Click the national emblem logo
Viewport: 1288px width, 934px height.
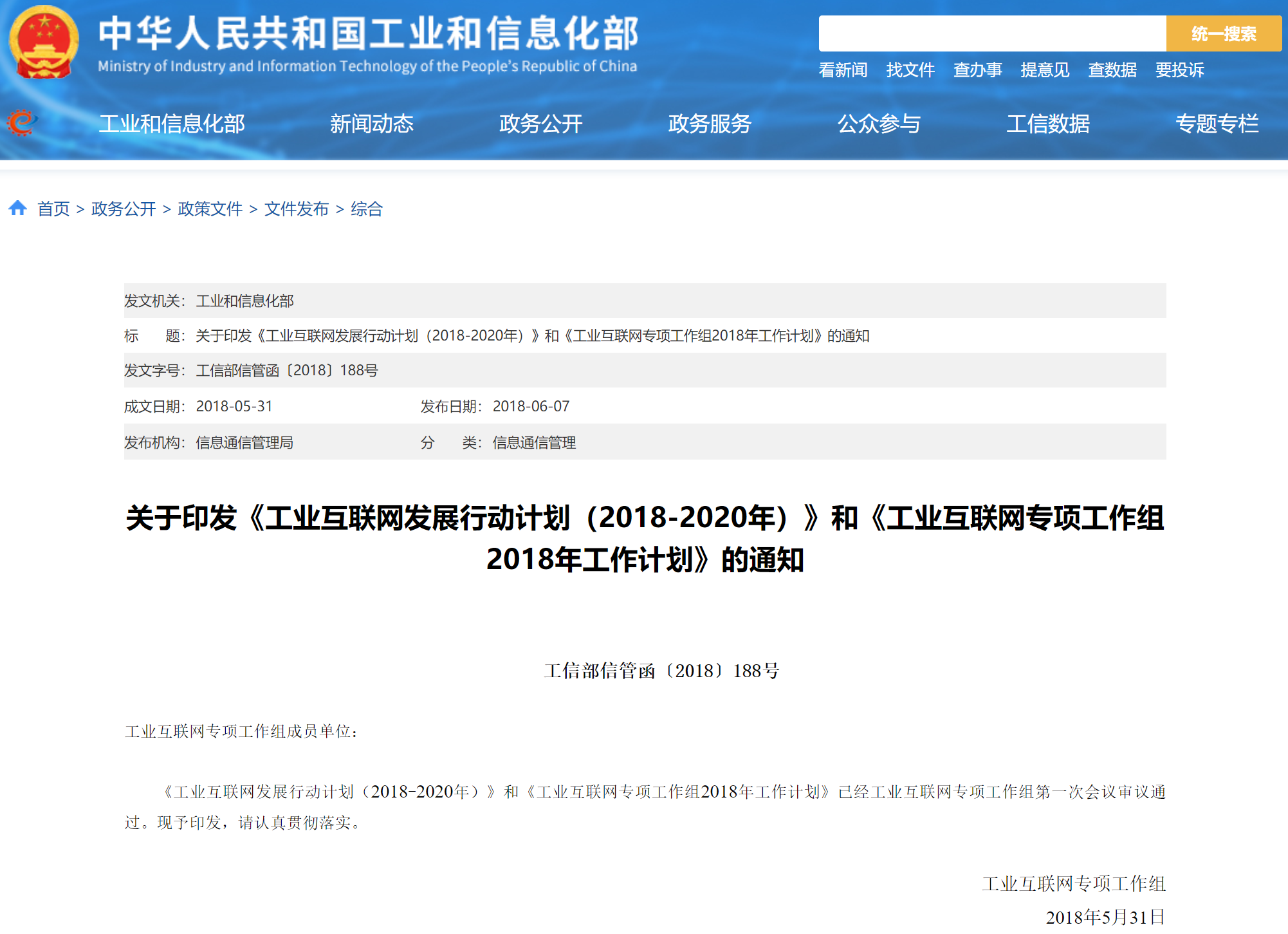click(x=44, y=42)
